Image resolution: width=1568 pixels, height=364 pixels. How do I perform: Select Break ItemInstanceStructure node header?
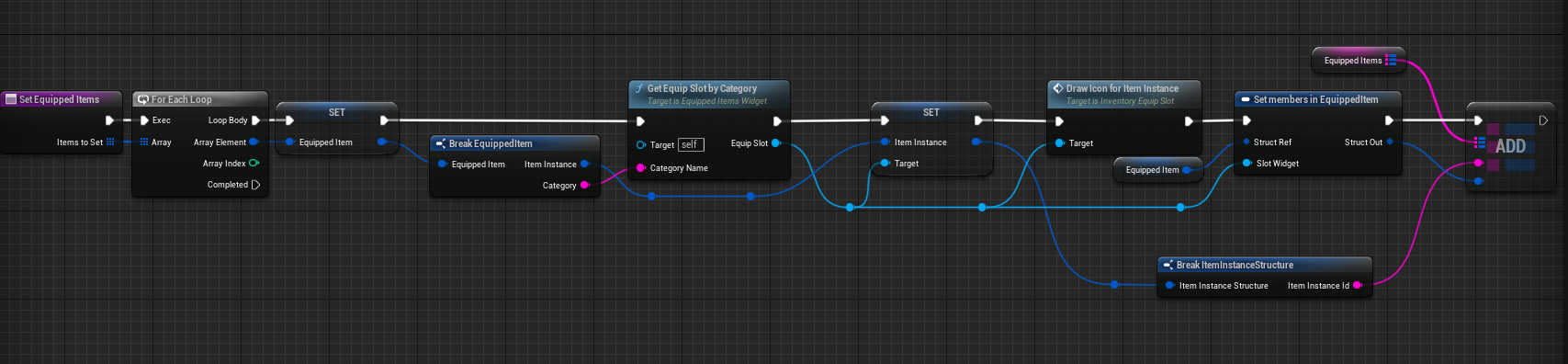[1265, 265]
